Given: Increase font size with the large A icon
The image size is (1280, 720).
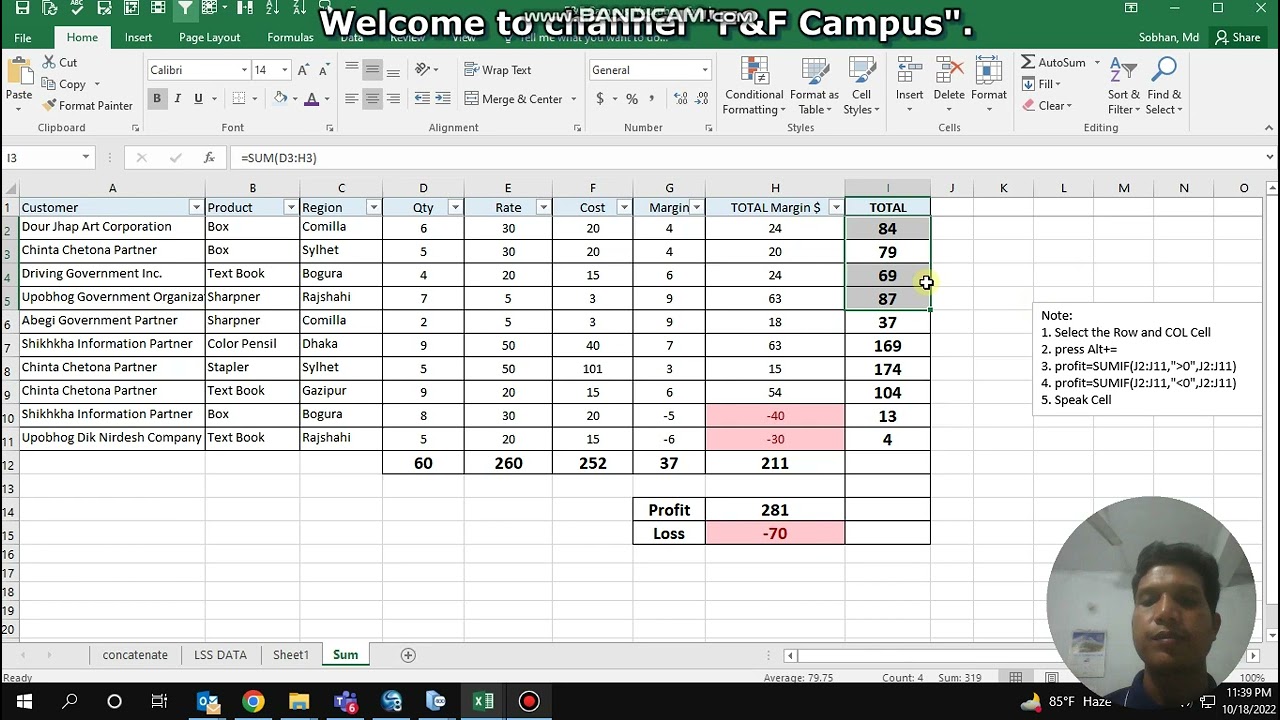Looking at the screenshot, I should point(303,70).
